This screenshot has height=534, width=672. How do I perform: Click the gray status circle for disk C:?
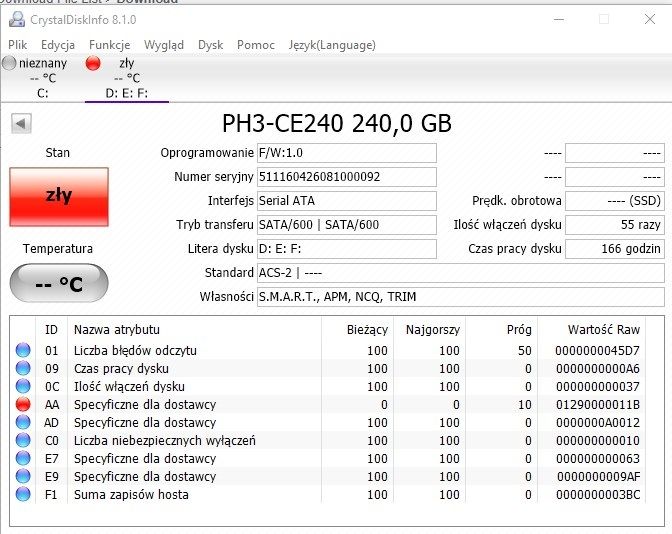pos(9,63)
